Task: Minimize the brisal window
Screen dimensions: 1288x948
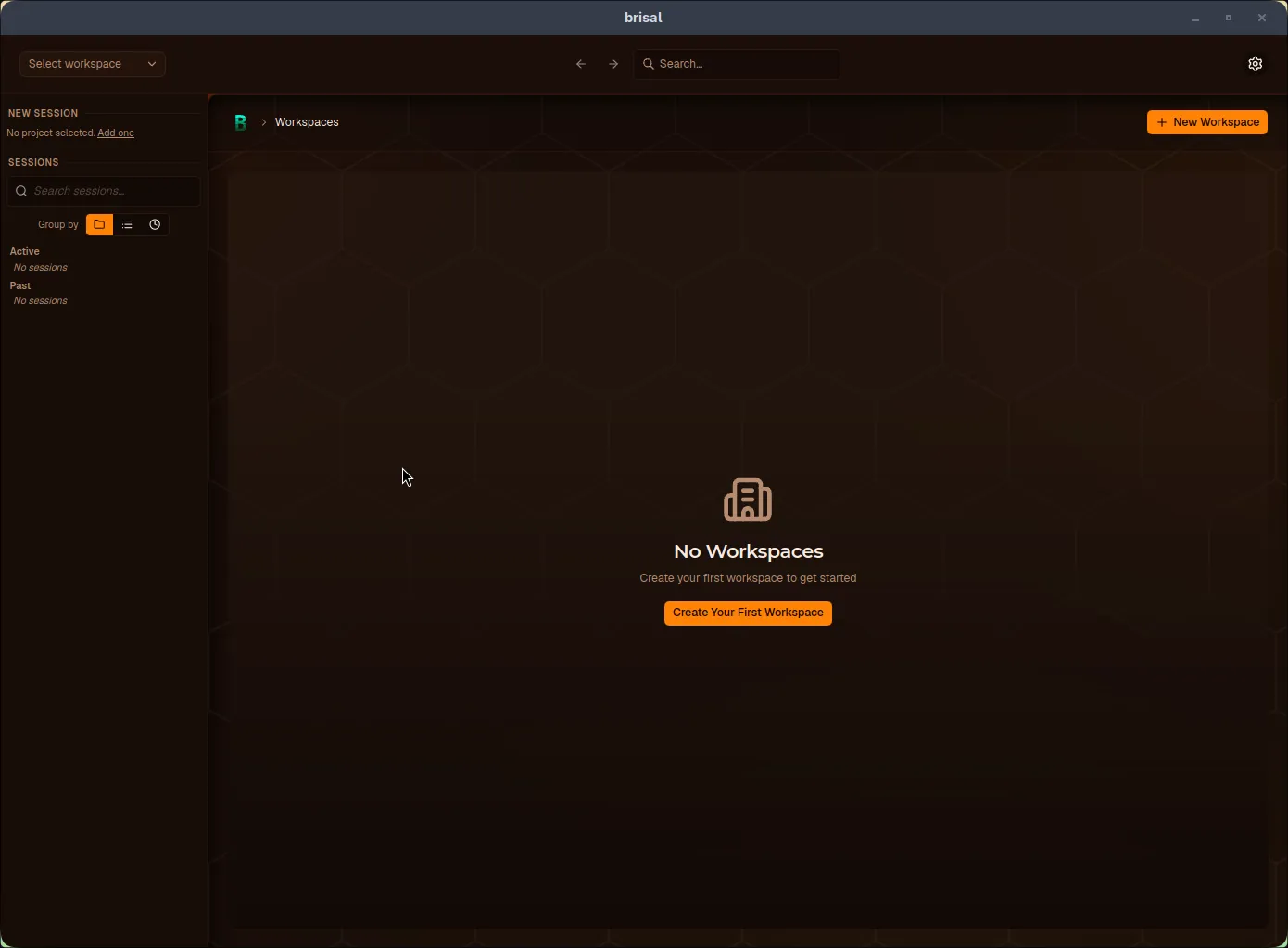Action: coord(1195,18)
